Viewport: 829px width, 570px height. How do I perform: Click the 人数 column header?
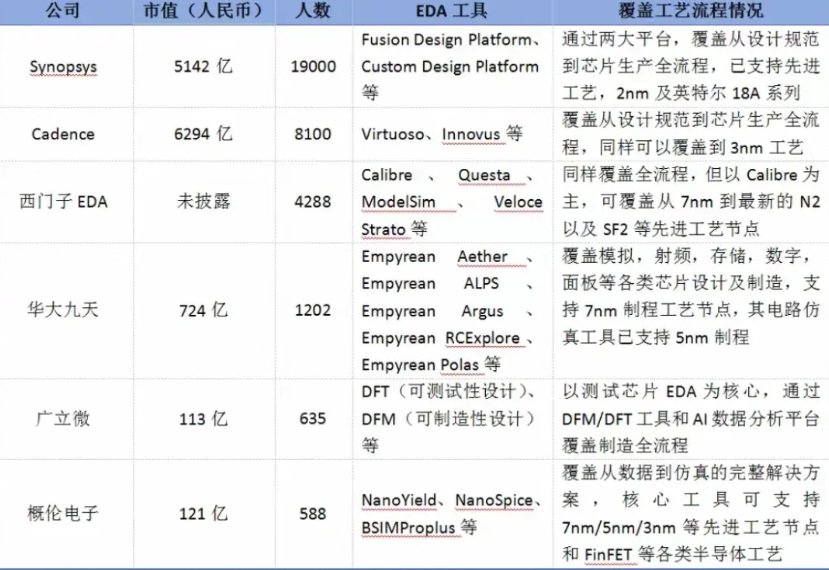click(x=313, y=11)
